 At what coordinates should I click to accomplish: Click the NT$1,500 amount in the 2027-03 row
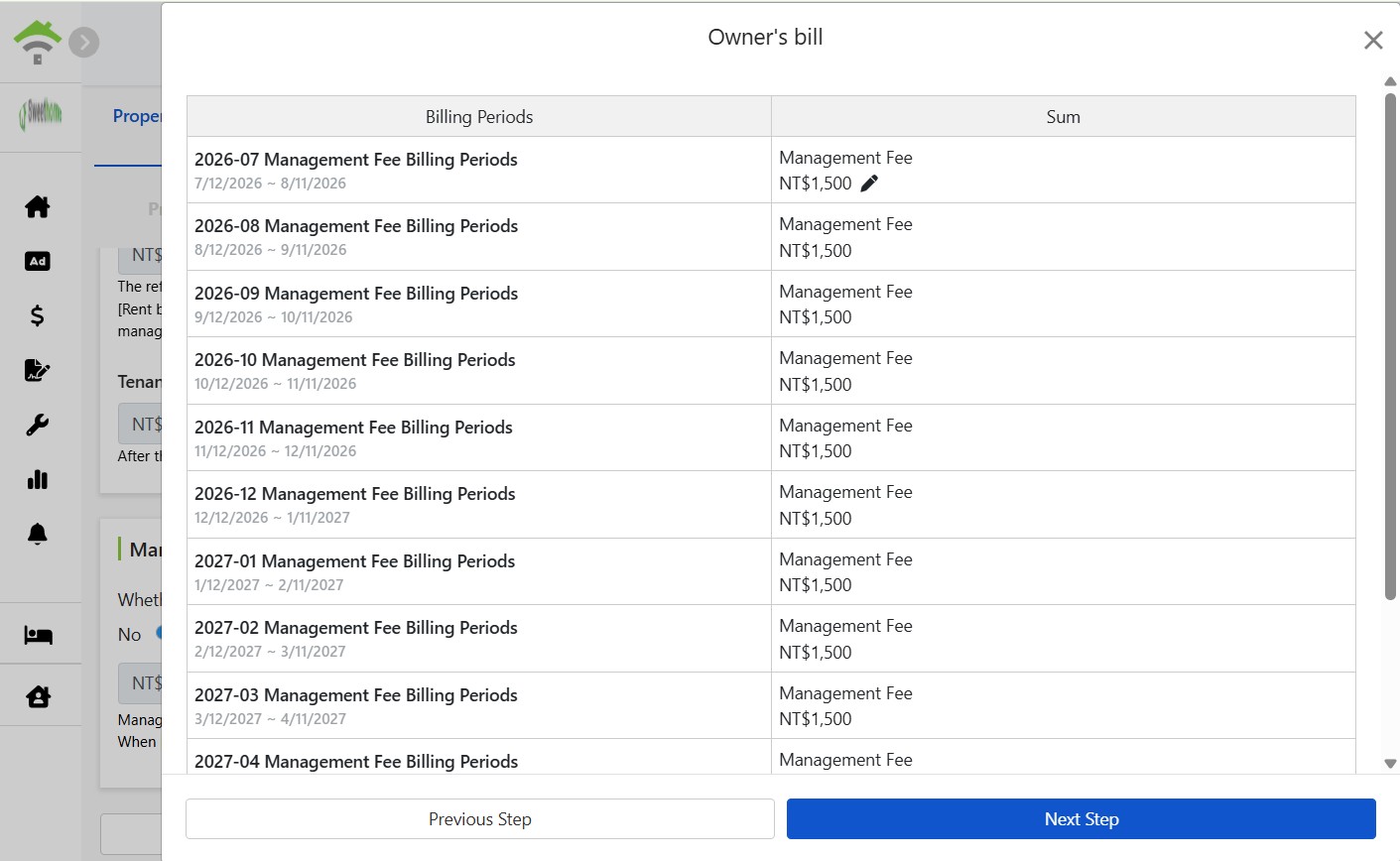(816, 719)
